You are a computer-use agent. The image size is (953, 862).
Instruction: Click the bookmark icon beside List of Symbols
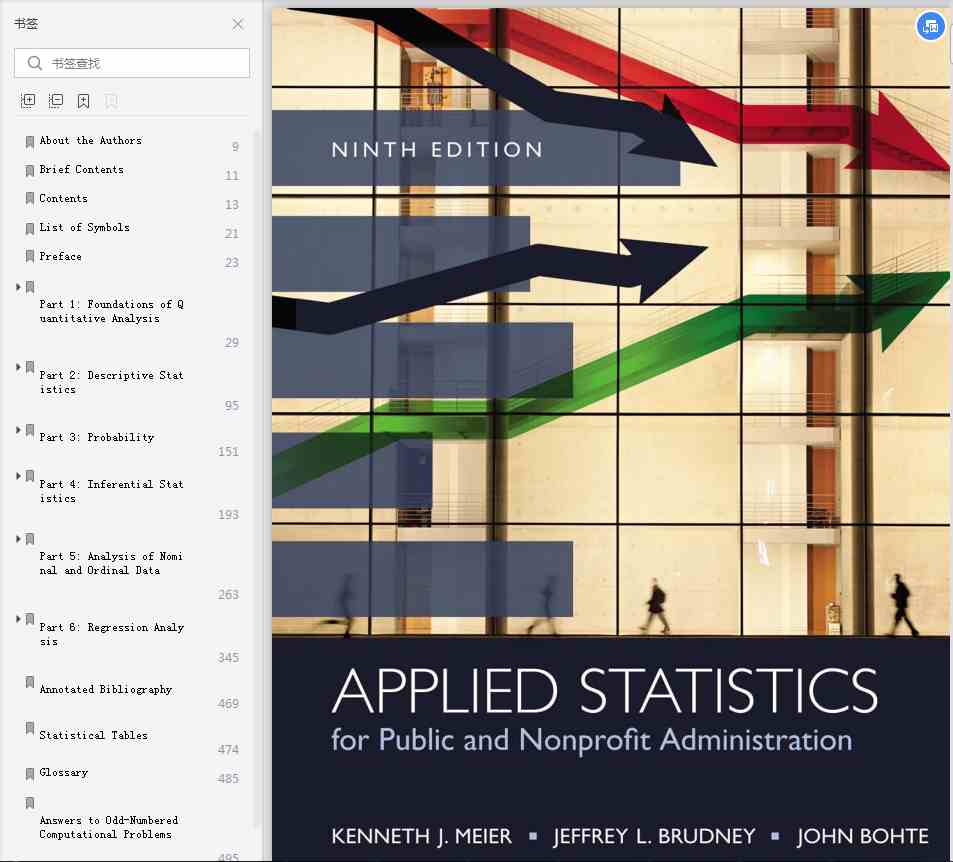tap(30, 229)
